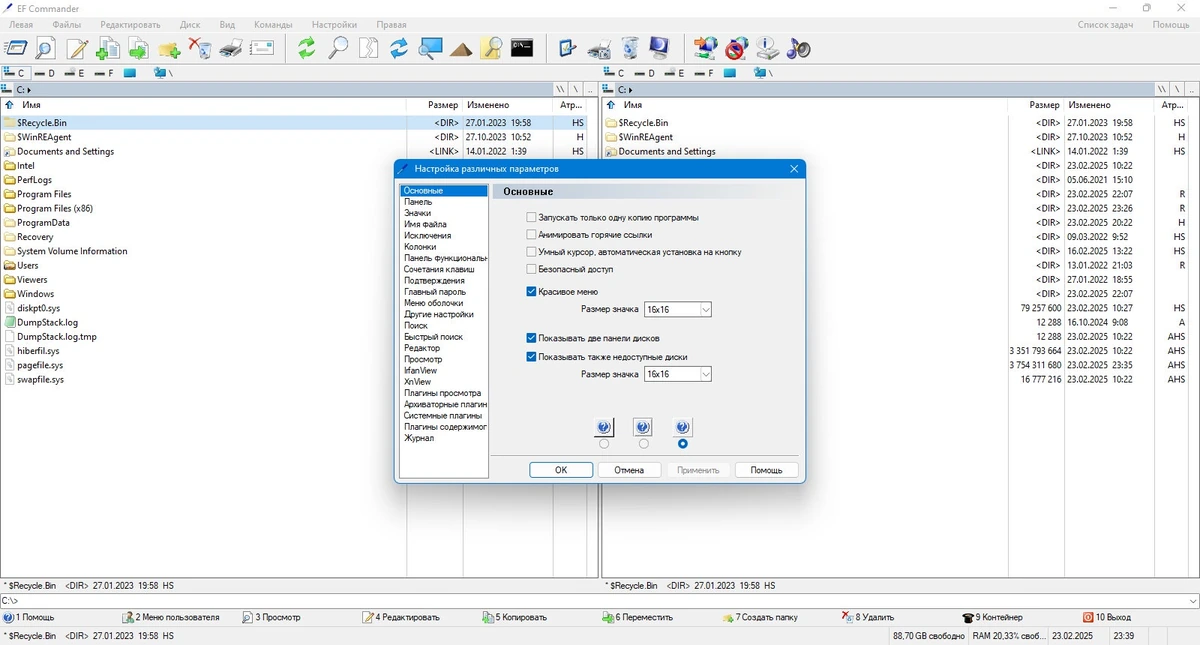The image size is (1200, 645).
Task: Click the folder with magnifier toolbar icon
Action: 491,47
